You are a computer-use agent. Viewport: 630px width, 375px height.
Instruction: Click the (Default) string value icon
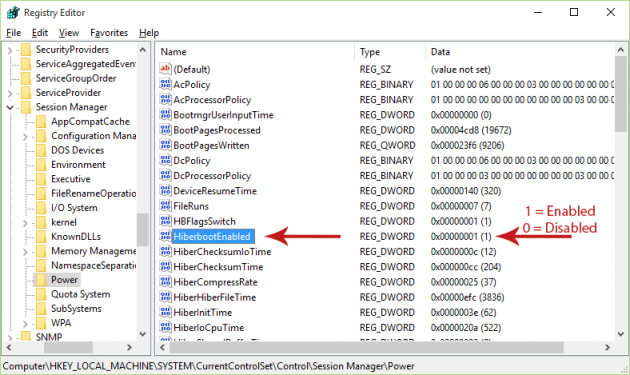coord(165,69)
